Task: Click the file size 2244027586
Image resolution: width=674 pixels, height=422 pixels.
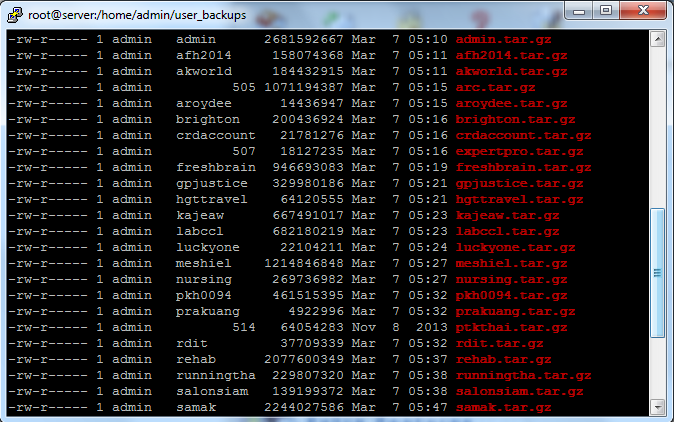Action: (x=304, y=407)
